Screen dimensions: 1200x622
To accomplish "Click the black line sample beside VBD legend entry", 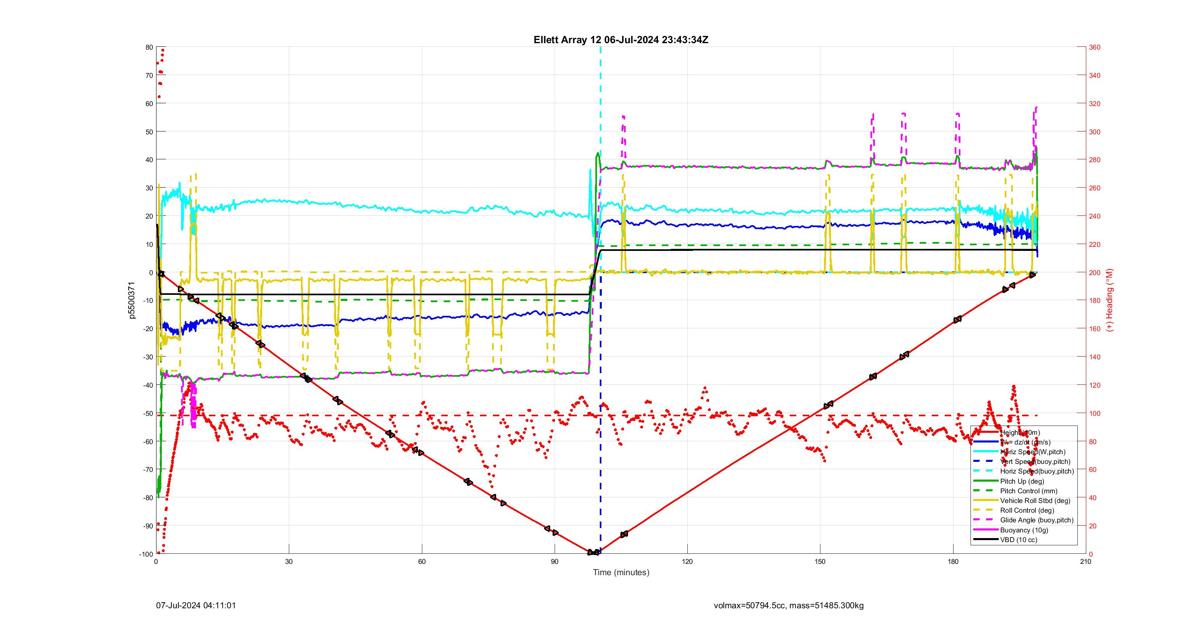I will coord(986,540).
